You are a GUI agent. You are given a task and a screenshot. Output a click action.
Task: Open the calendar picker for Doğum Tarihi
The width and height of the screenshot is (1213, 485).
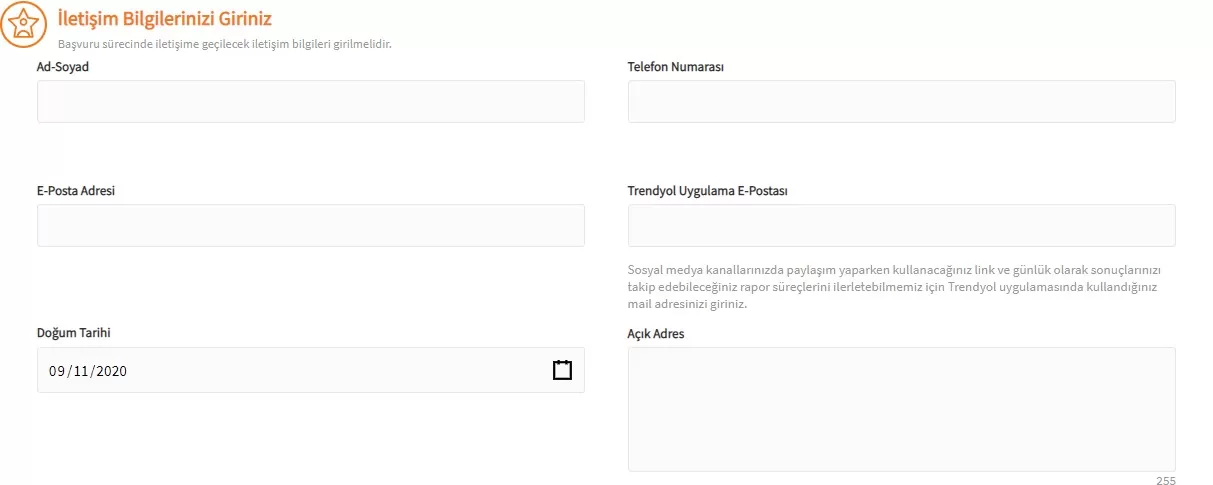(x=562, y=370)
